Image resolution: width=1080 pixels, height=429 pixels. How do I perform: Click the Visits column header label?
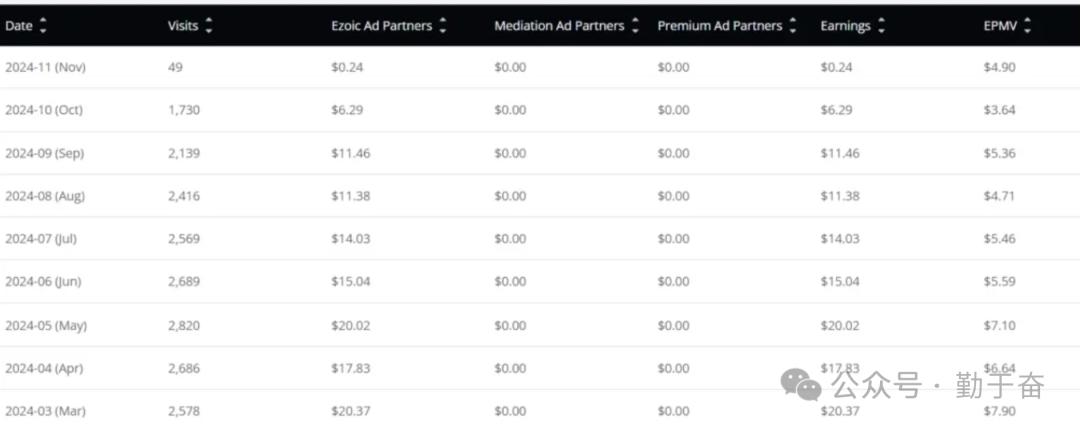coord(183,26)
